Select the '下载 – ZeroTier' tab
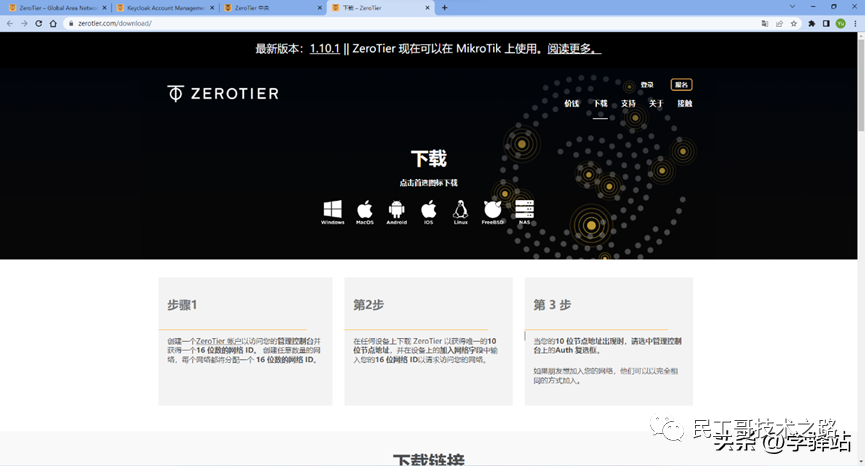The width and height of the screenshot is (865, 466). pos(381,8)
